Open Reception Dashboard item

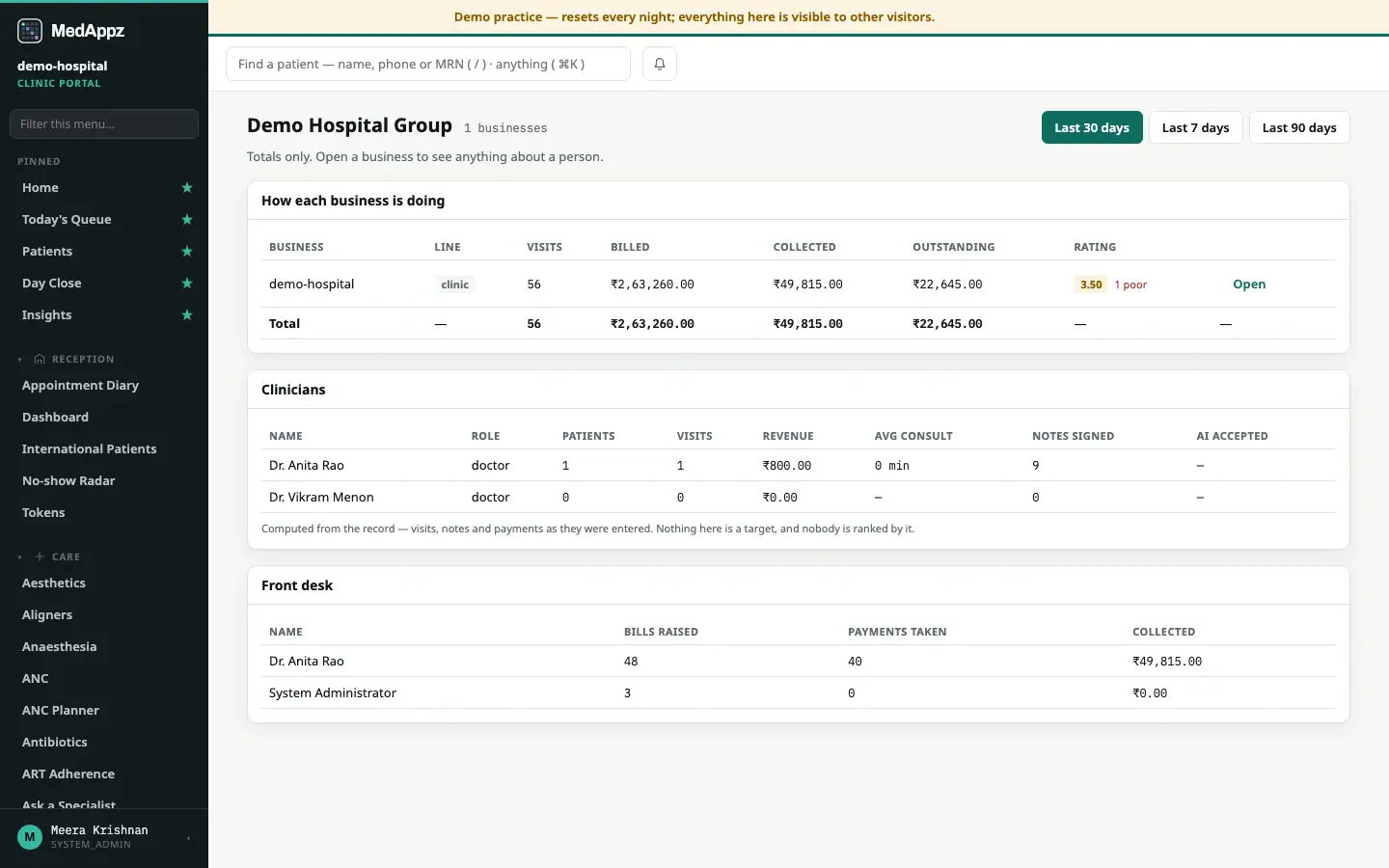pos(55,418)
